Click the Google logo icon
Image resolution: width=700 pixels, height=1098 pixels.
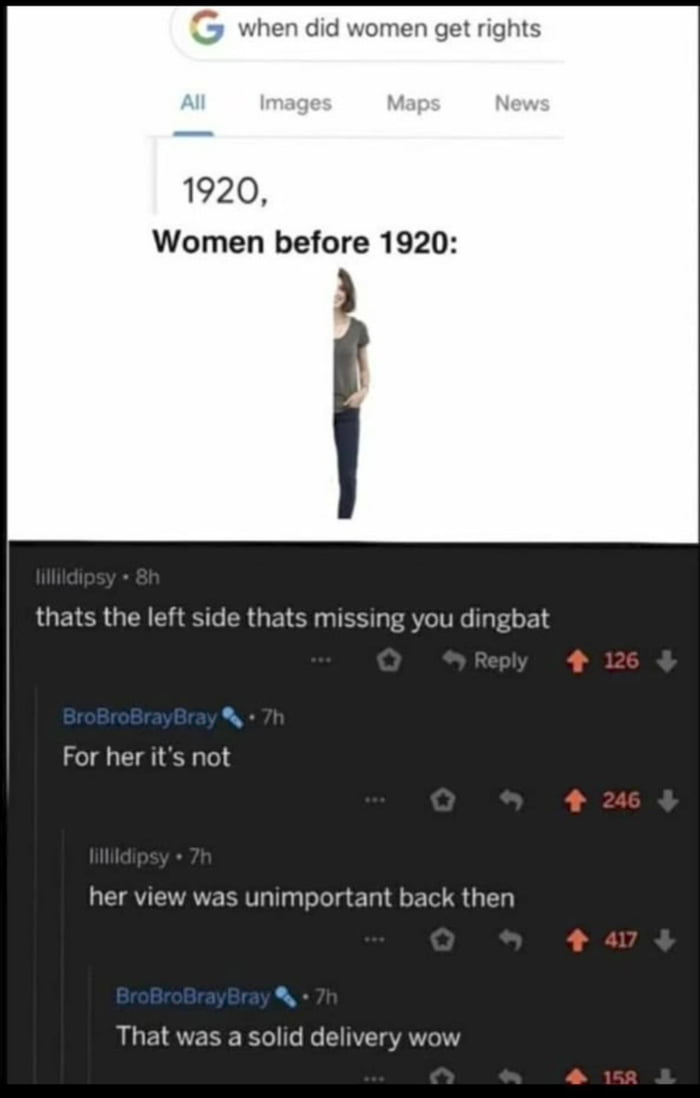206,29
